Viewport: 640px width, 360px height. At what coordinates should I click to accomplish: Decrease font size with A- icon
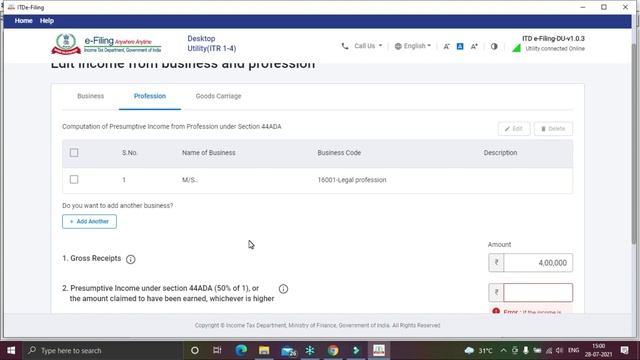[x=447, y=47]
